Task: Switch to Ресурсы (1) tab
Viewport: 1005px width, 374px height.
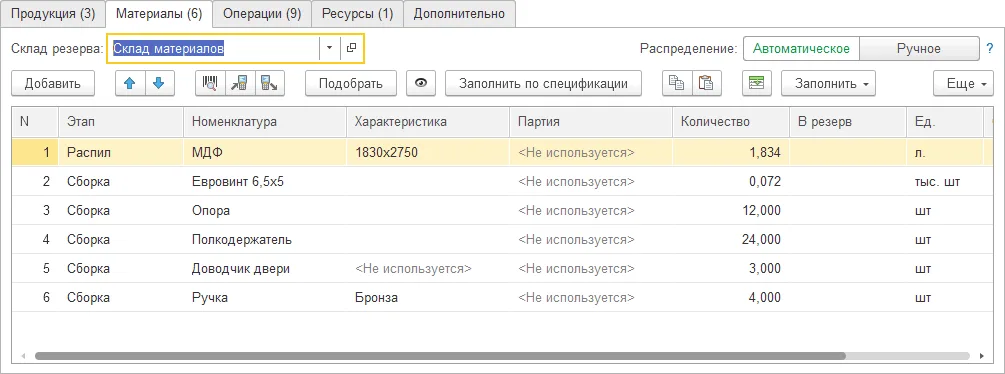Action: (358, 14)
